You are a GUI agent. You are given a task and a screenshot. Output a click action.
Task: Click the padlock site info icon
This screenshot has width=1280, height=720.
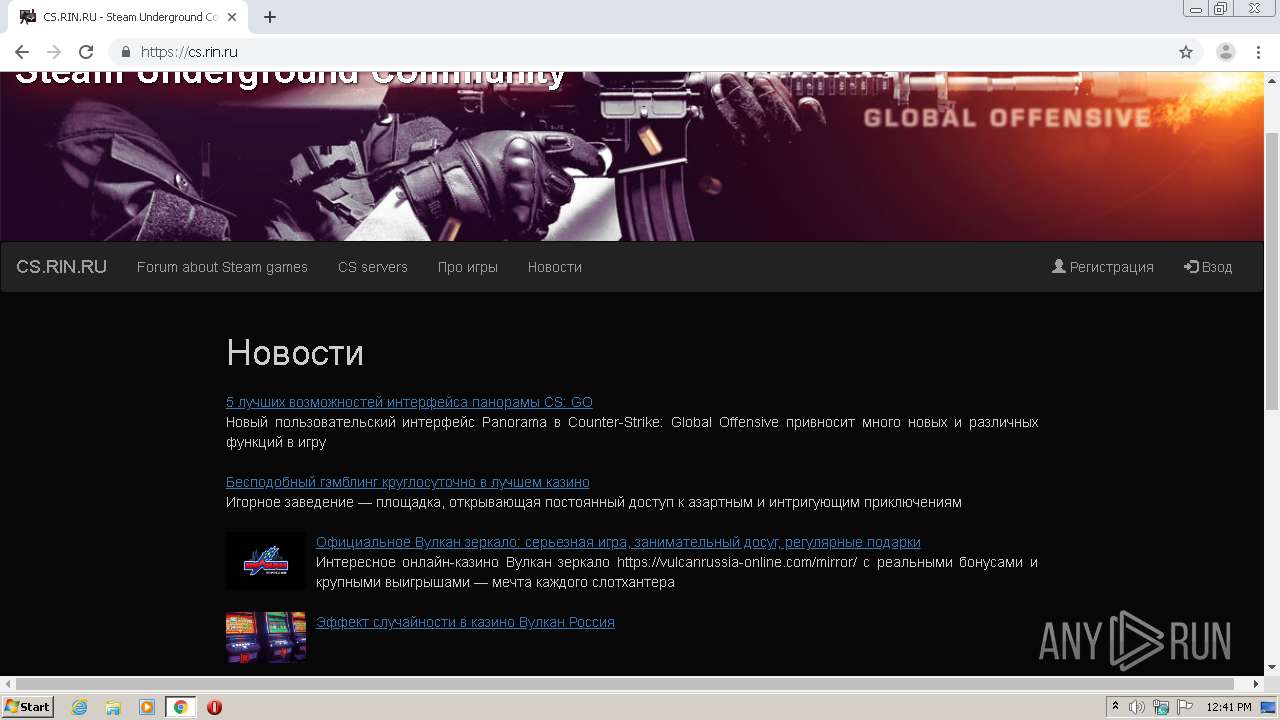pos(126,52)
